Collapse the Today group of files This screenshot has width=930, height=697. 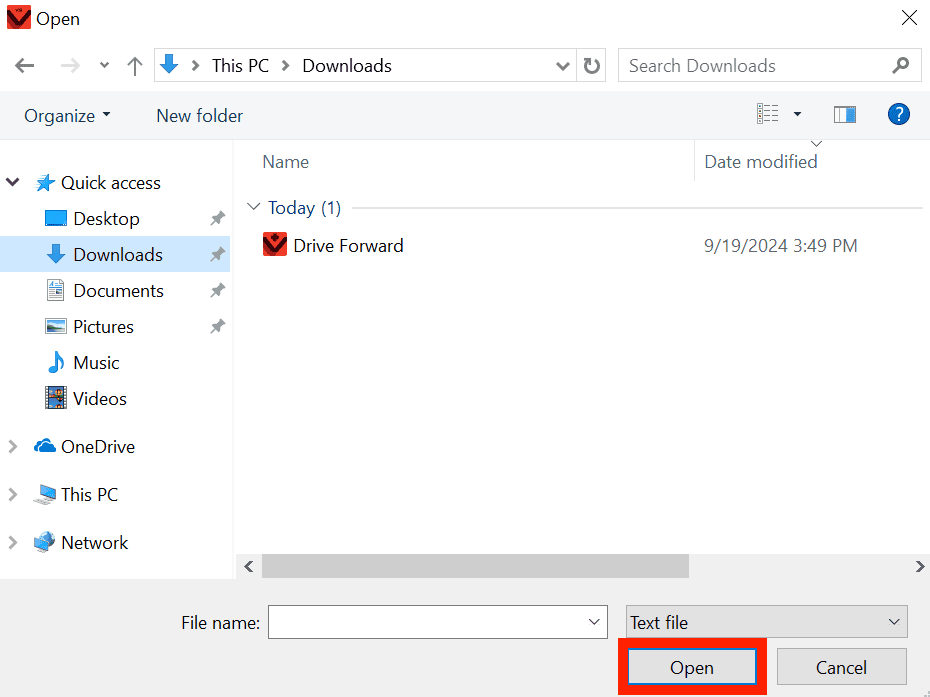254,207
